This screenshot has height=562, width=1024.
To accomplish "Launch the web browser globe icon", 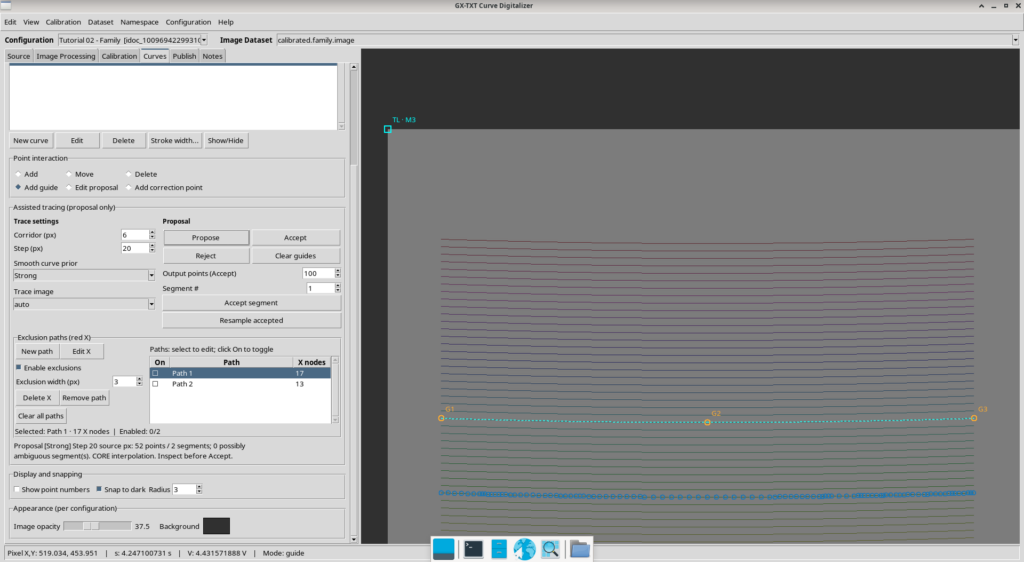I will (x=524, y=549).
